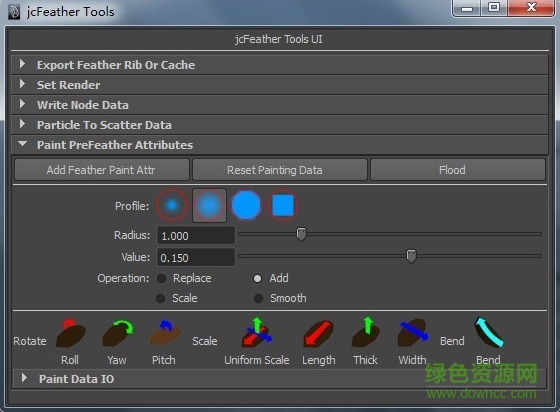Expand Export Feather Rib Or Cache section
Viewport: 560px width, 412px height.
coord(280,65)
